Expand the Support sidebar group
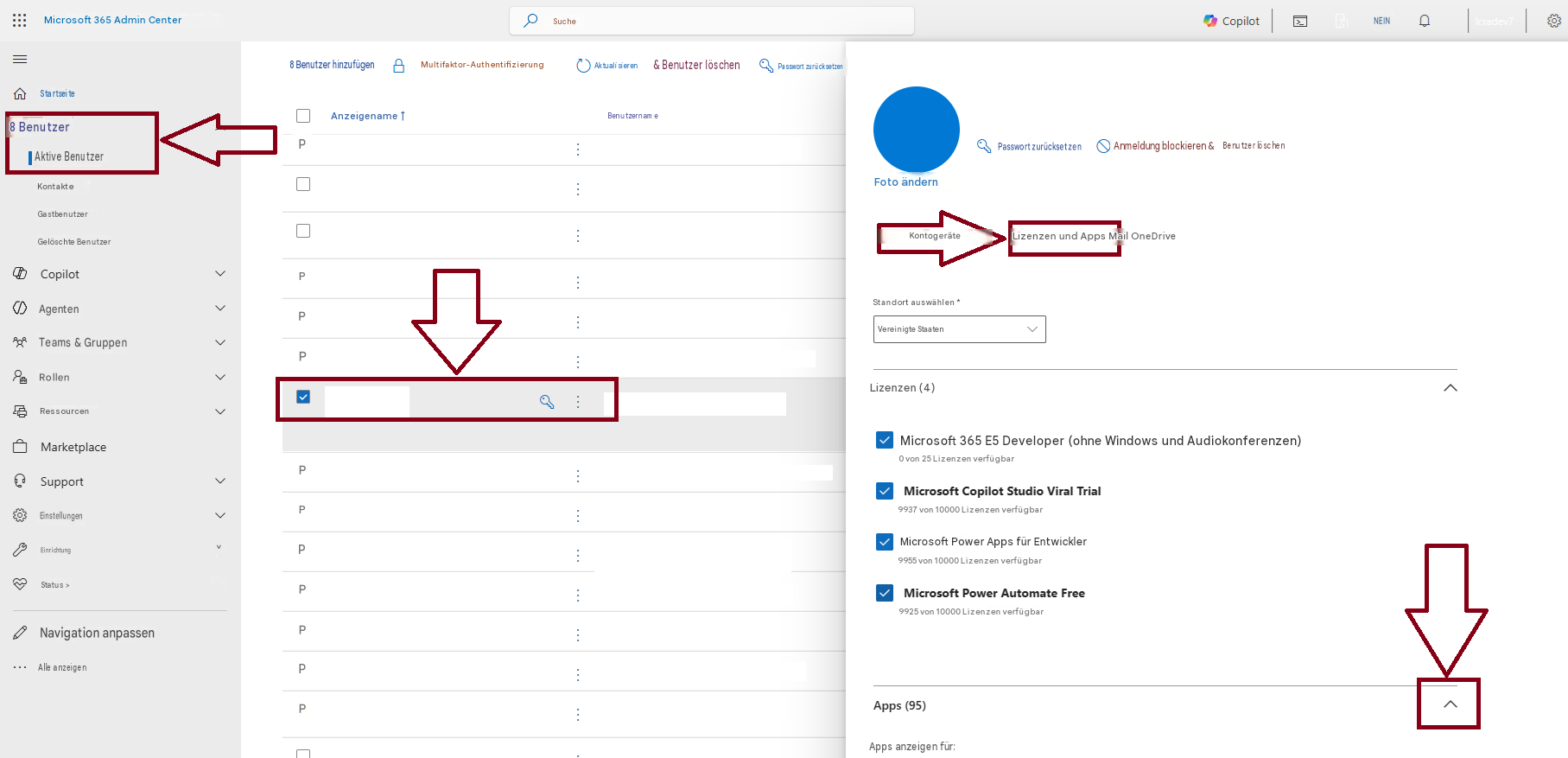This screenshot has width=1568, height=758. click(x=220, y=481)
